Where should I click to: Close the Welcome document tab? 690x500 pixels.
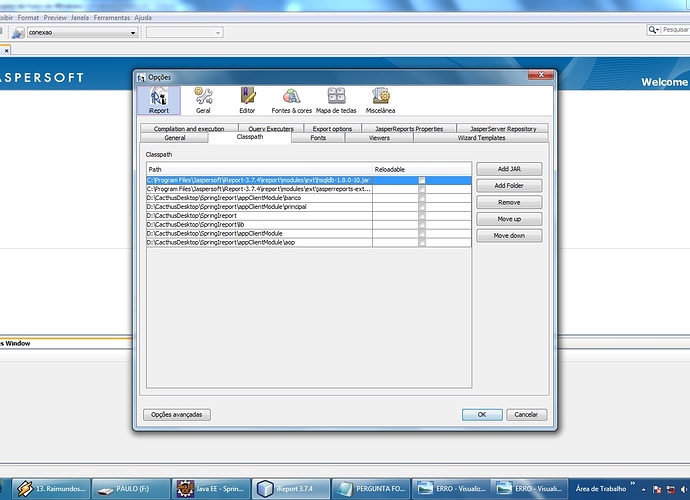[x=6, y=51]
